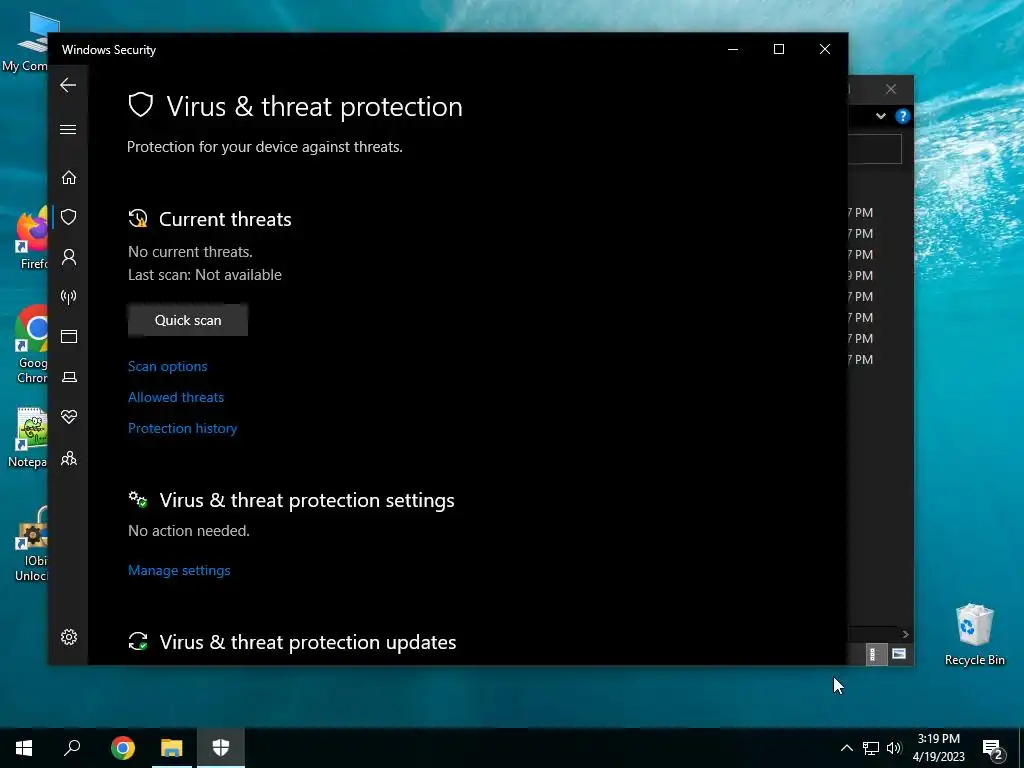Go back with the arrow in Windows Security
Image resolution: width=1024 pixels, height=768 pixels.
point(68,85)
